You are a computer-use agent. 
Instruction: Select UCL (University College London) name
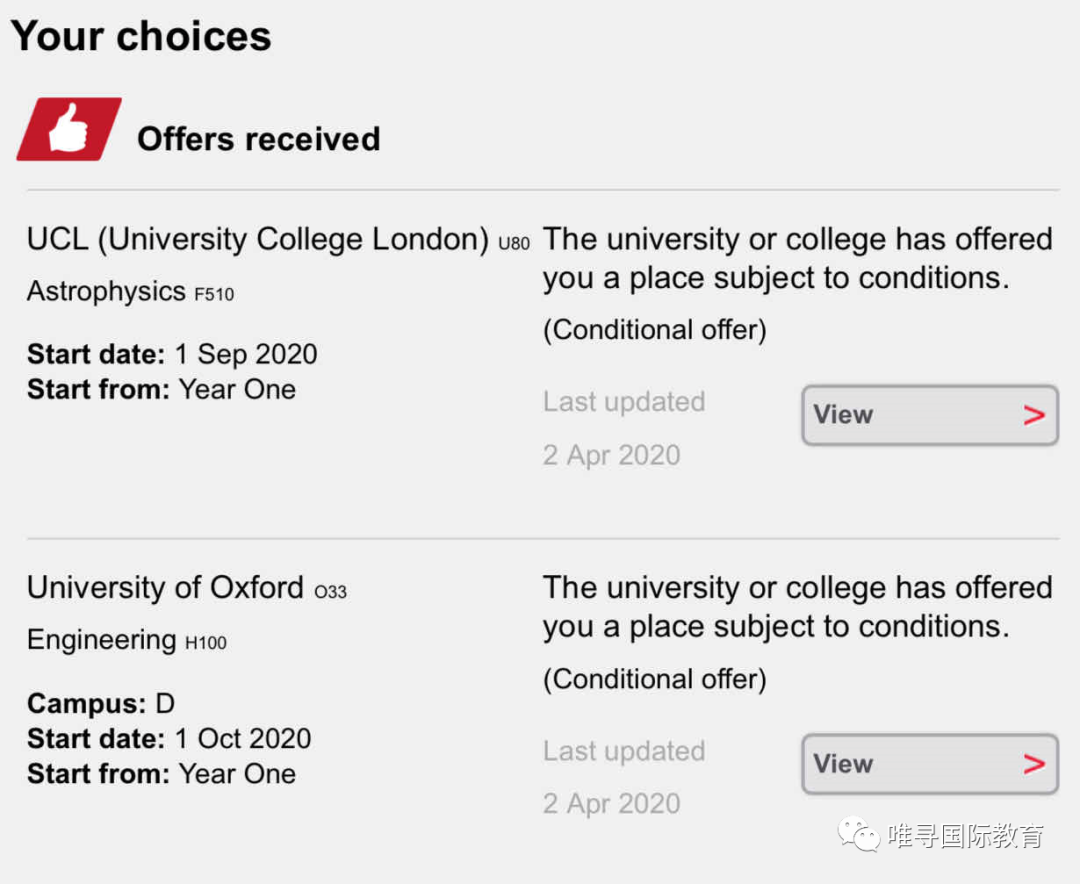258,240
